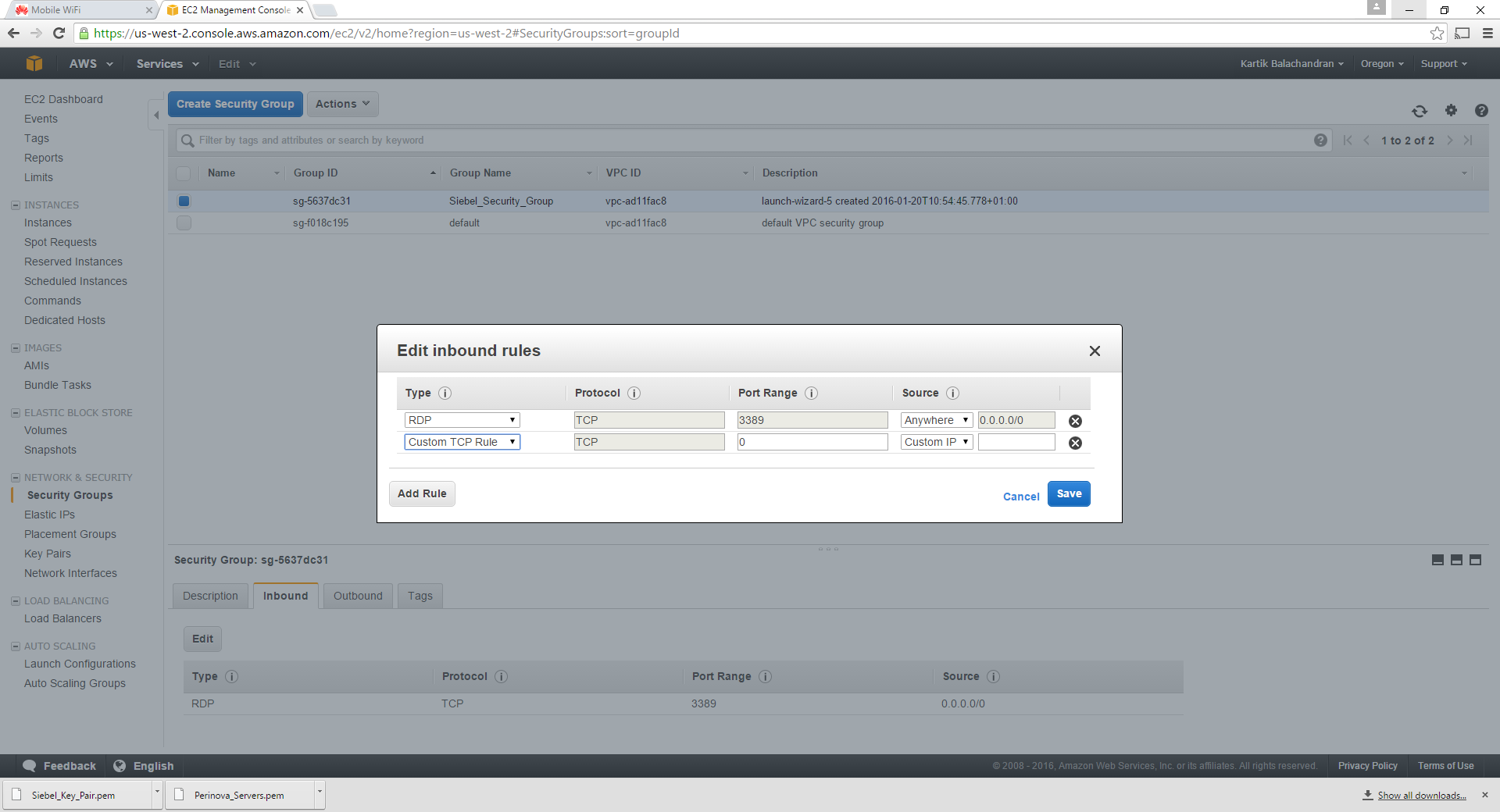The width and height of the screenshot is (1500, 812).
Task: Click the filter help icon in search bar
Action: tap(1320, 141)
